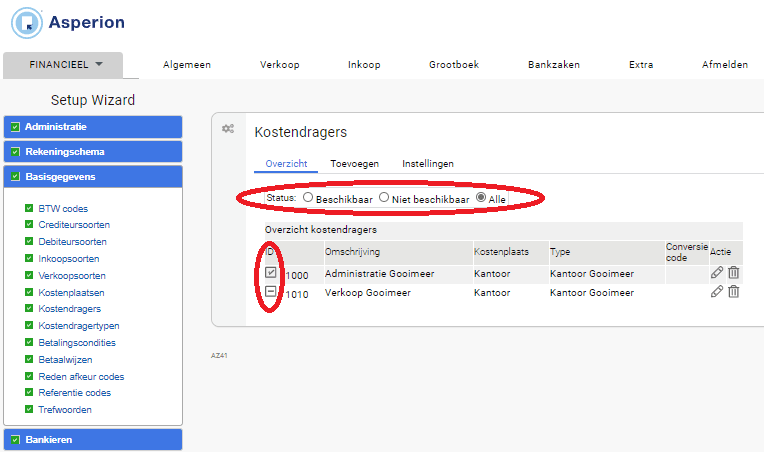
Task: Click Afmelden to log out
Action: [x=725, y=65]
